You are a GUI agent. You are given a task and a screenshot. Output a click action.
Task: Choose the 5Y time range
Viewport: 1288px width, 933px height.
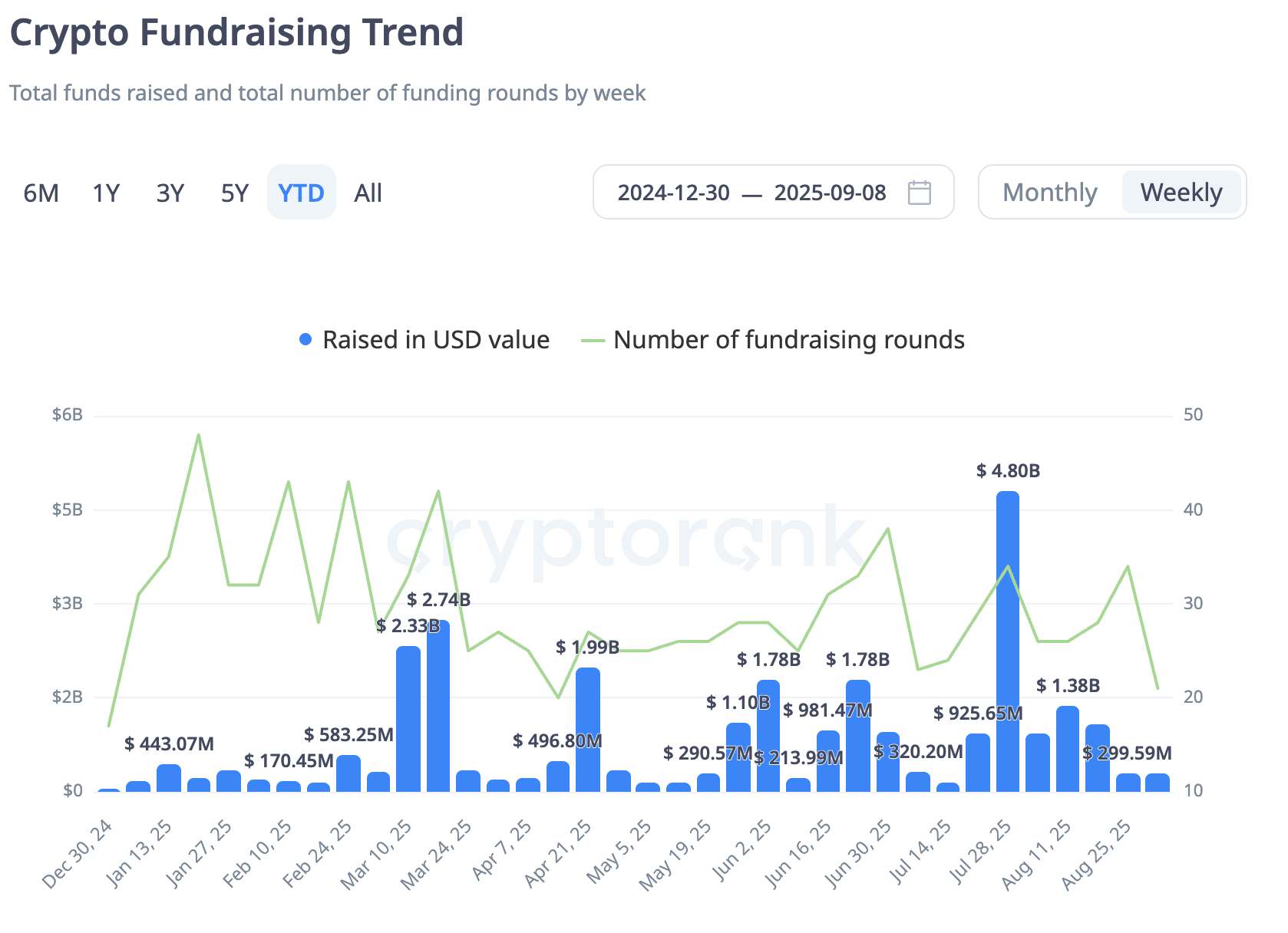pyautogui.click(x=235, y=193)
